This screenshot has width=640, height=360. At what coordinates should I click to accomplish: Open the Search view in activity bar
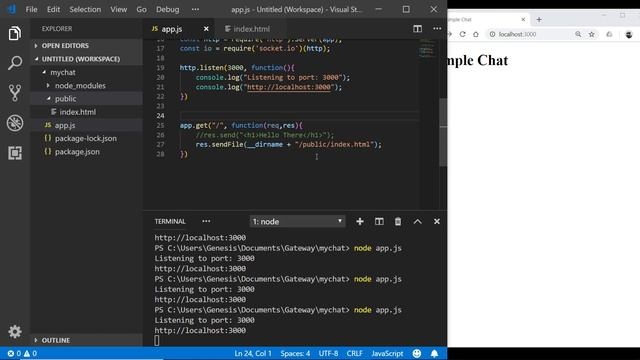(x=15, y=63)
